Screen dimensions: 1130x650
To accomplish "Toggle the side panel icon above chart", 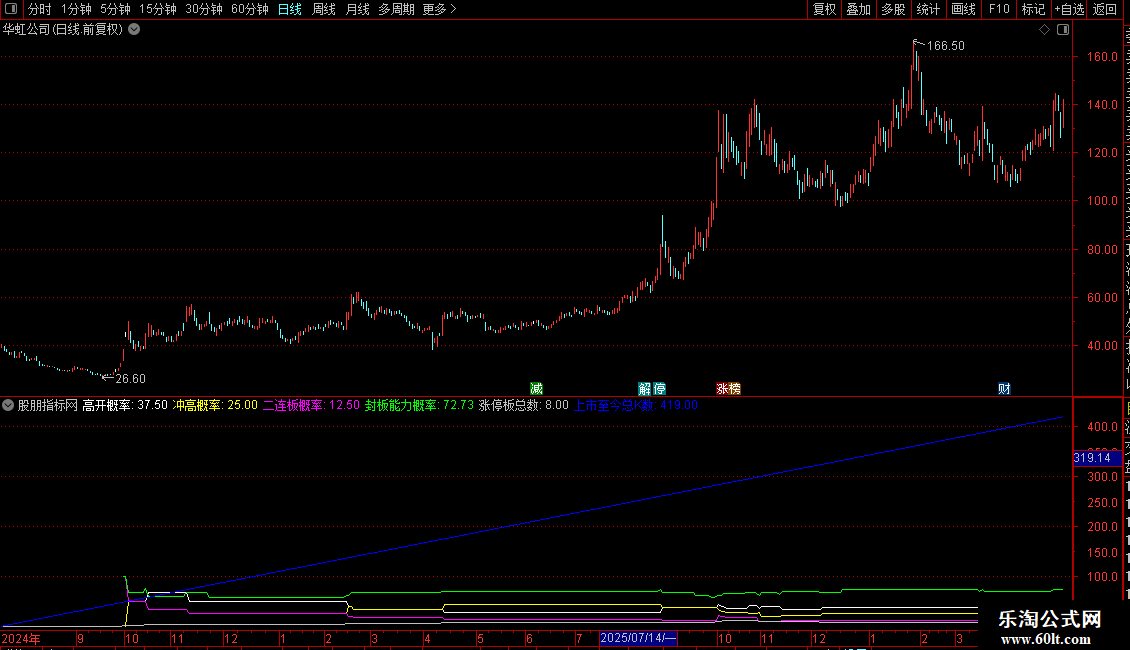I will (x=1063, y=30).
